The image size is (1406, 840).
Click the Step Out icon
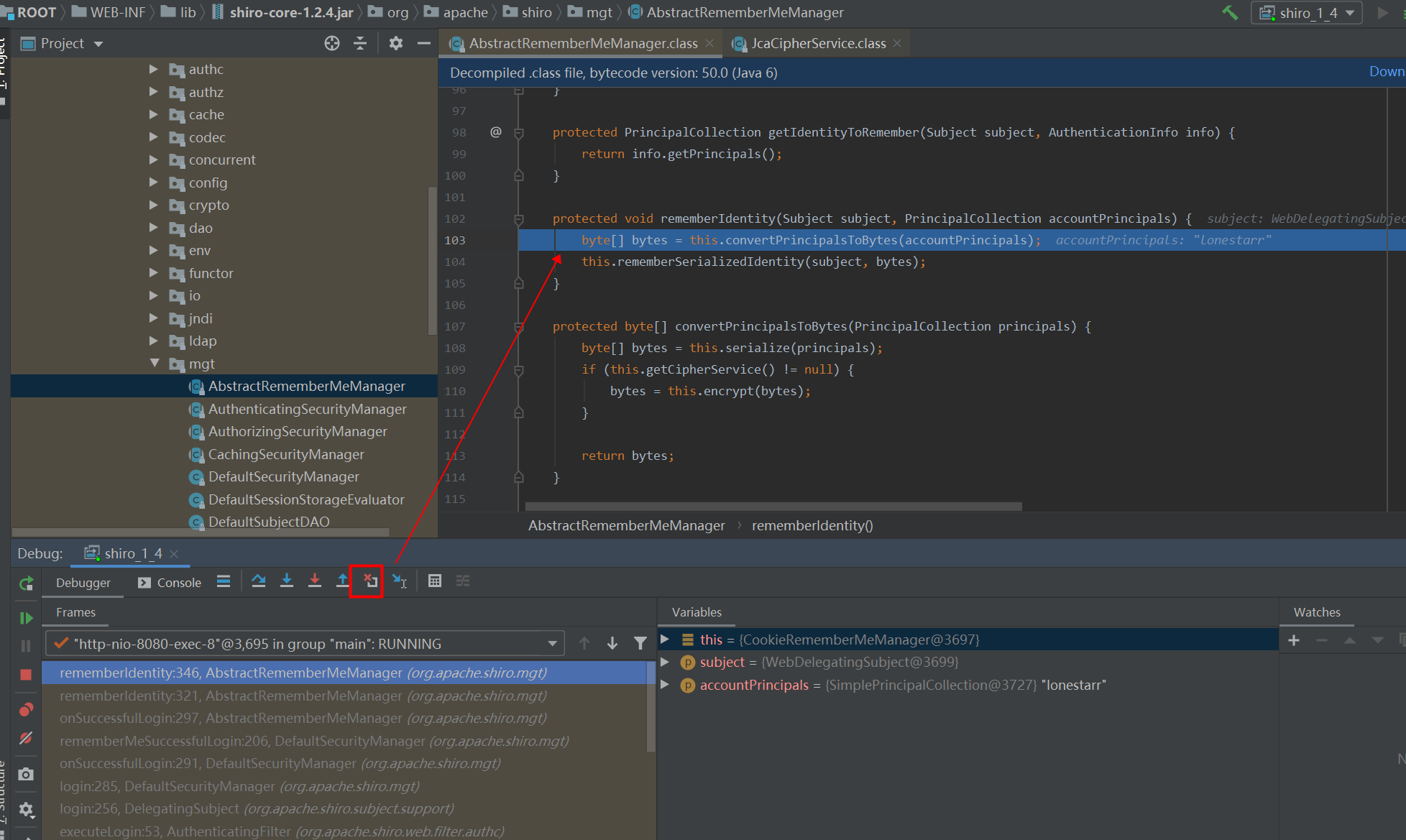pos(343,581)
